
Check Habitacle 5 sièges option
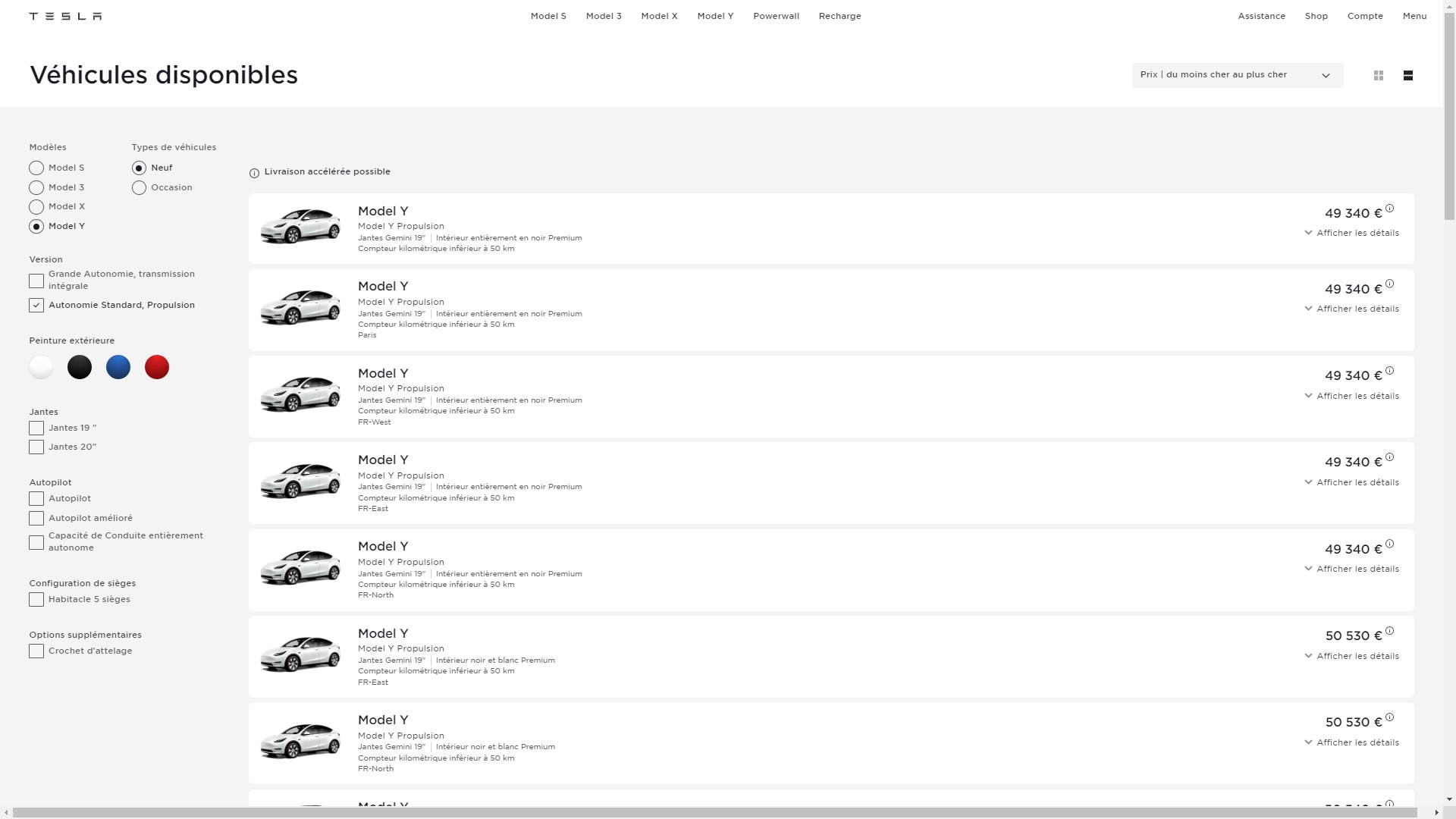[x=36, y=600]
